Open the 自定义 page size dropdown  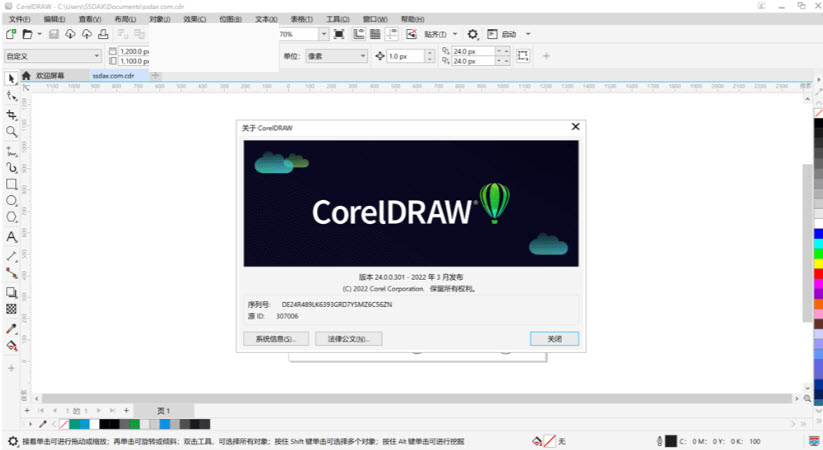pos(52,56)
